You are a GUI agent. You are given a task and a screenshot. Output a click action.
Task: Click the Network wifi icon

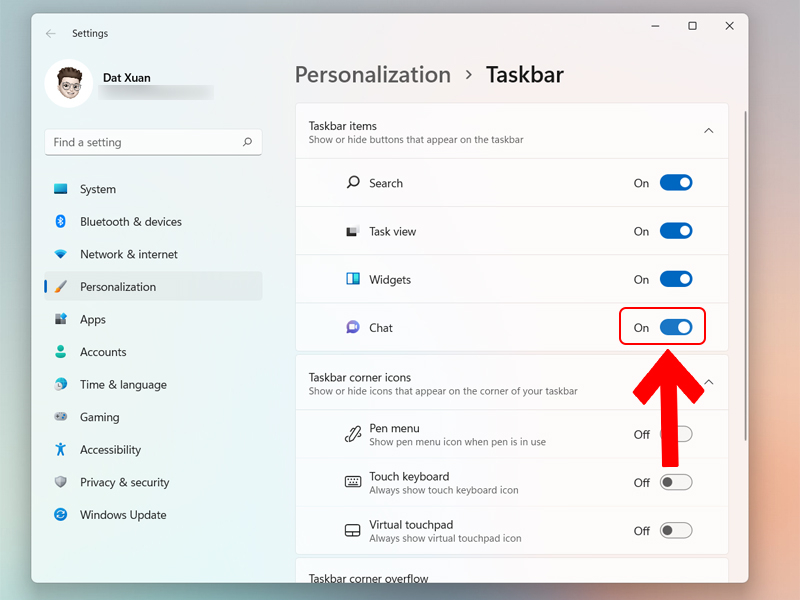click(61, 254)
